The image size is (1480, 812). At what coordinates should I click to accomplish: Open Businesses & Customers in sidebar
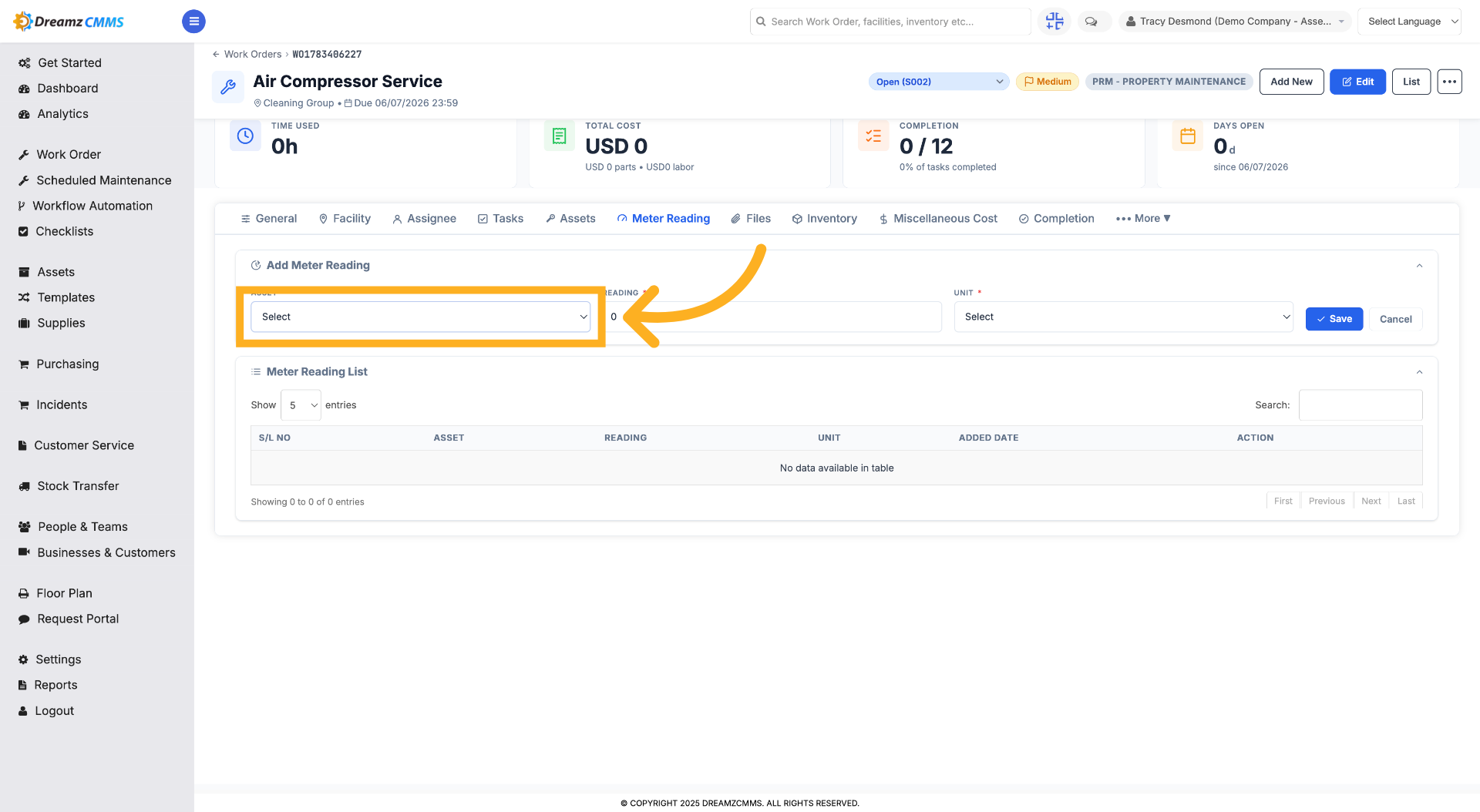(97, 552)
